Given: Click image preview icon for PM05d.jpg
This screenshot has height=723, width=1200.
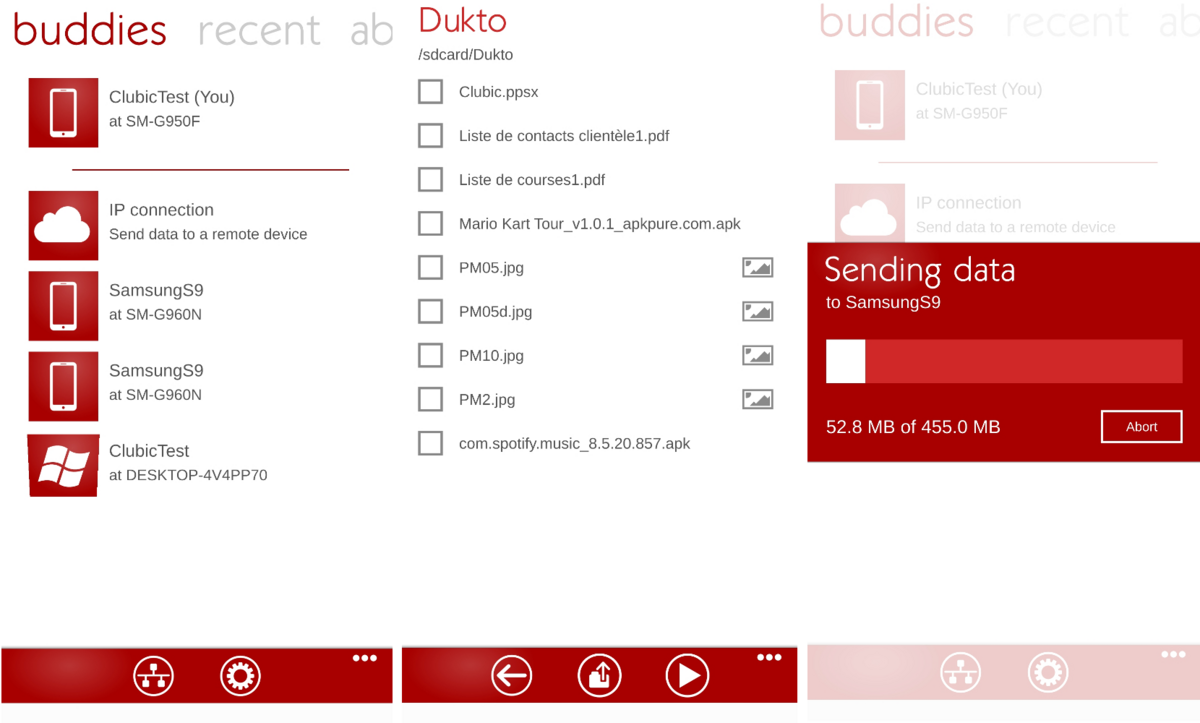Looking at the screenshot, I should pos(758,312).
